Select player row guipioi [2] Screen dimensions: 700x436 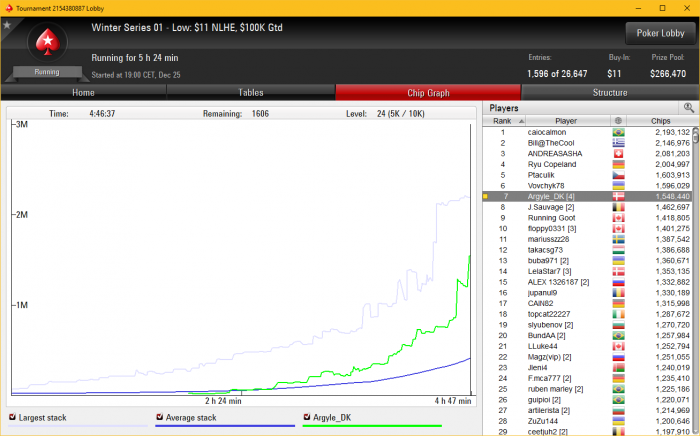click(588, 400)
